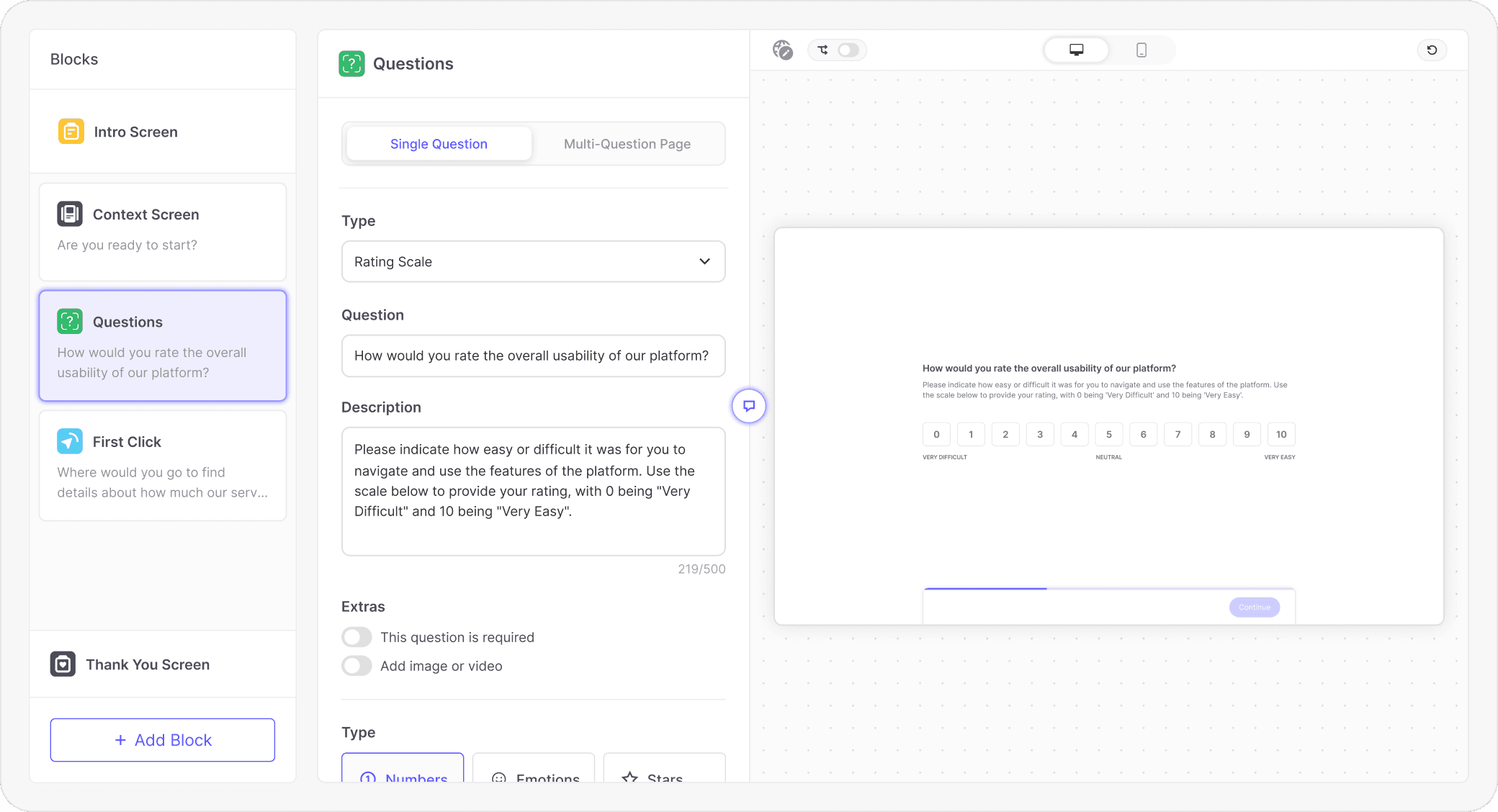Select rating 7 on preview scale
The height and width of the screenshot is (812, 1498).
[1178, 434]
